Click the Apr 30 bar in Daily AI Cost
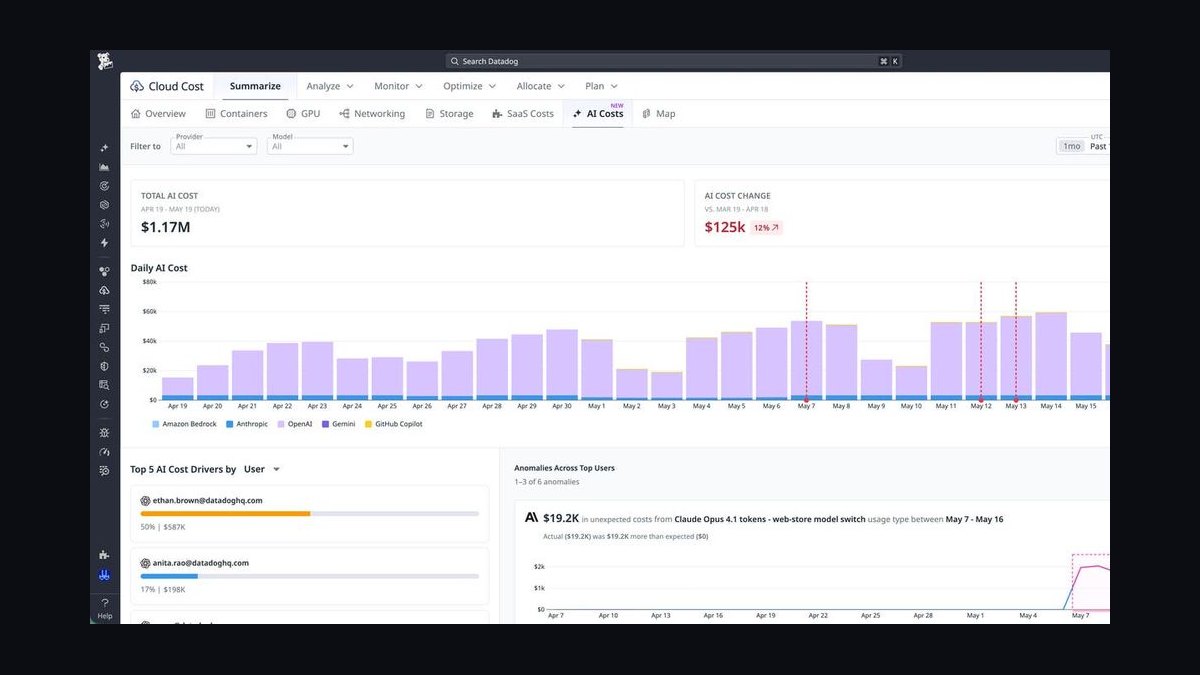The image size is (1200, 675). click(x=562, y=364)
